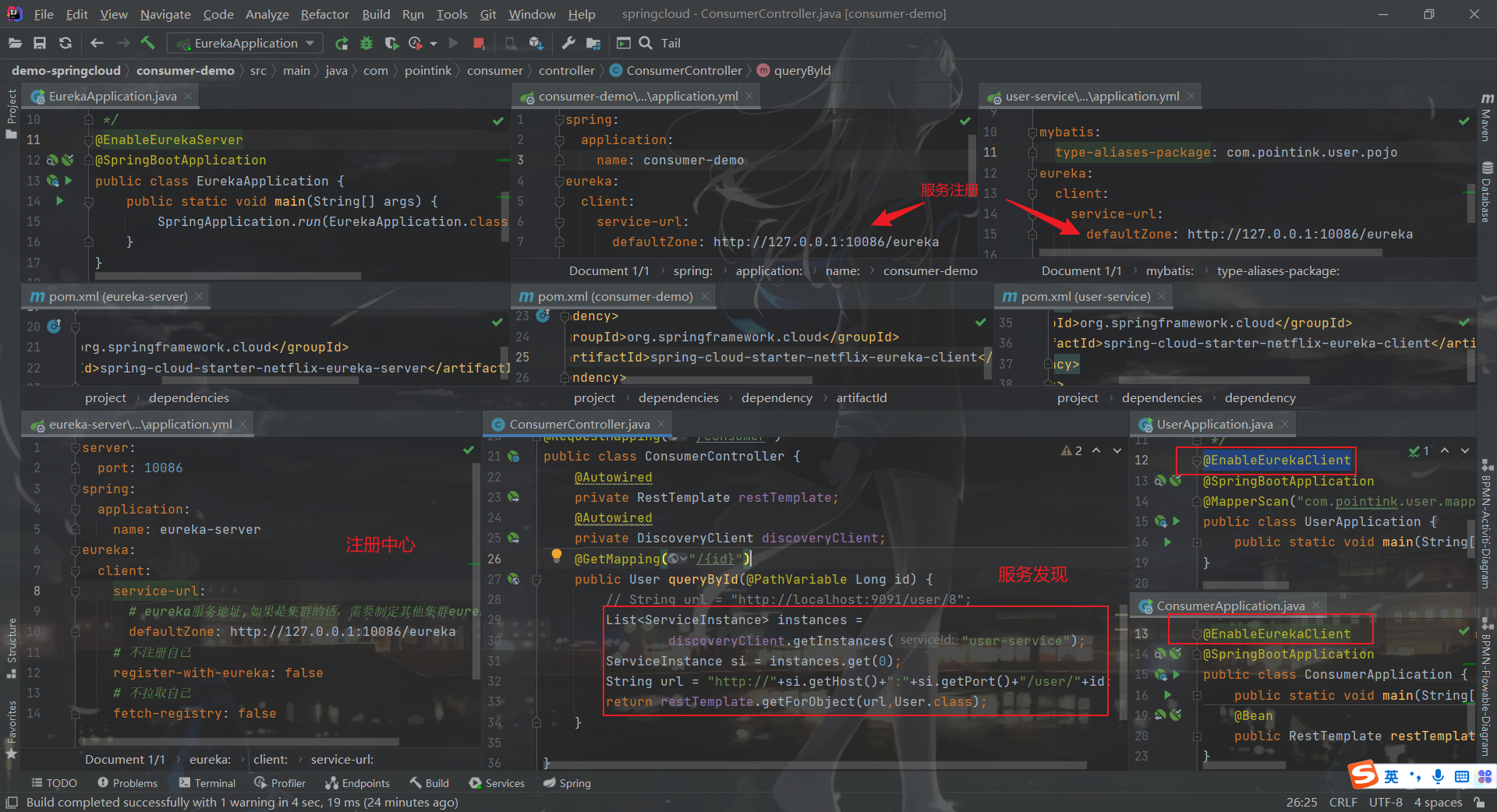Screen dimensions: 1497x812
Task: Toggle read-only lock icon in status bar
Action: click(x=1479, y=802)
